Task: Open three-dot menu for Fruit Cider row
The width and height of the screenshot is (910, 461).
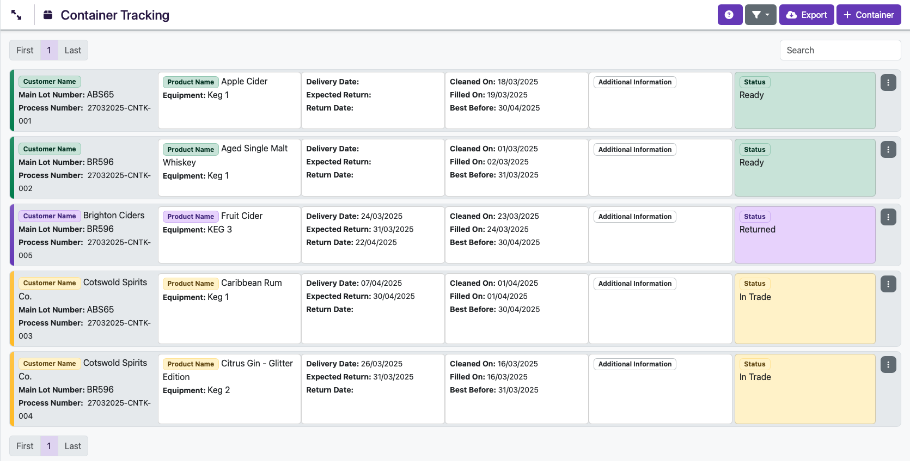Action: pyautogui.click(x=888, y=216)
